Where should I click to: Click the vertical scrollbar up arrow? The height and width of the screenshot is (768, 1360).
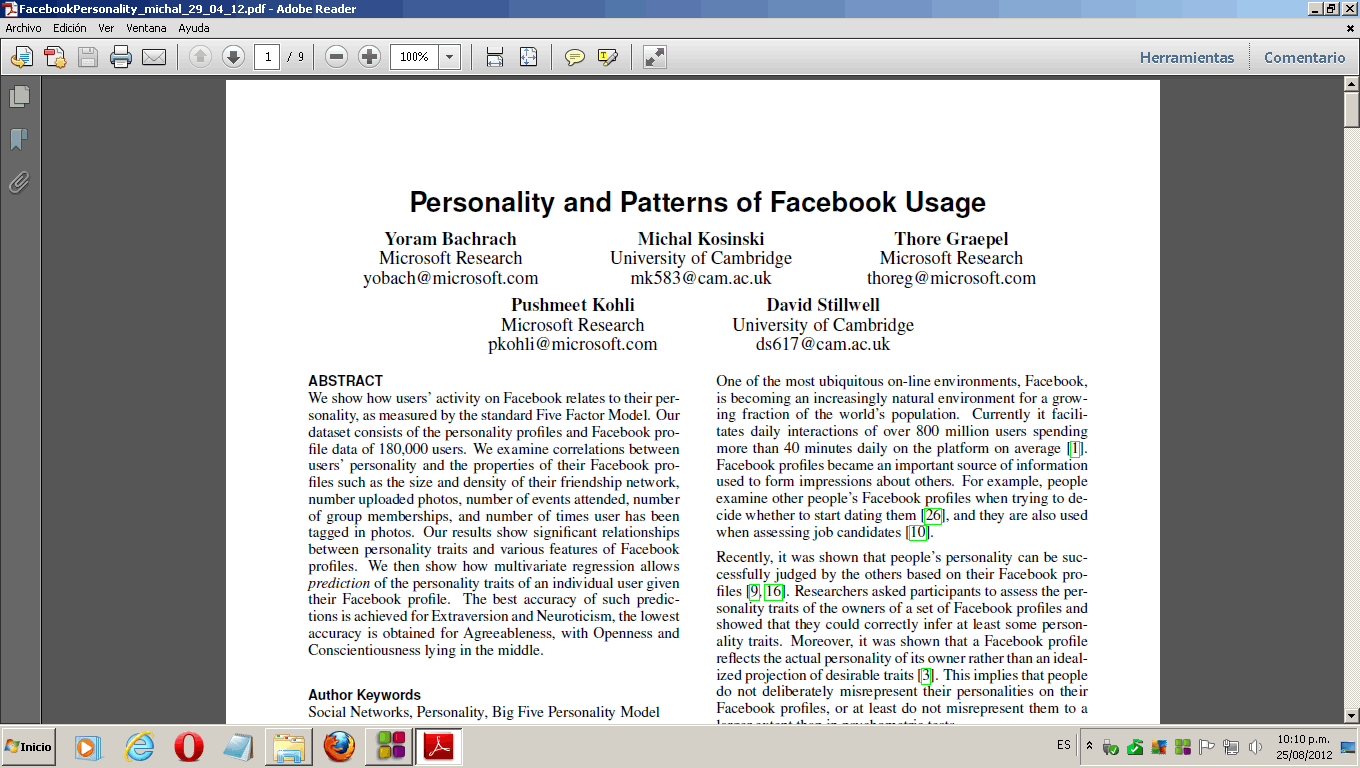1351,85
